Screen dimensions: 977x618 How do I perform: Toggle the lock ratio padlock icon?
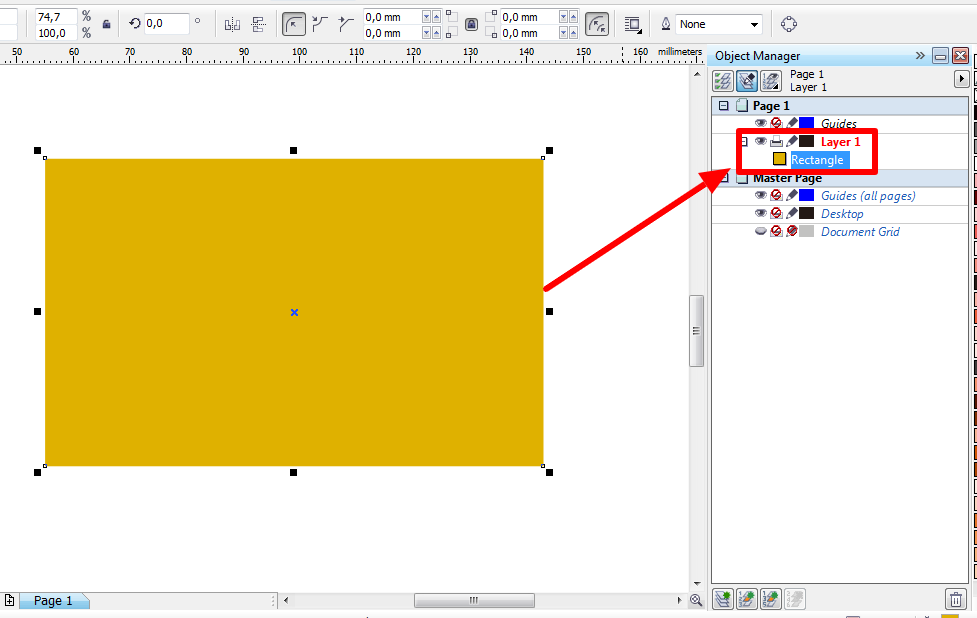(107, 24)
